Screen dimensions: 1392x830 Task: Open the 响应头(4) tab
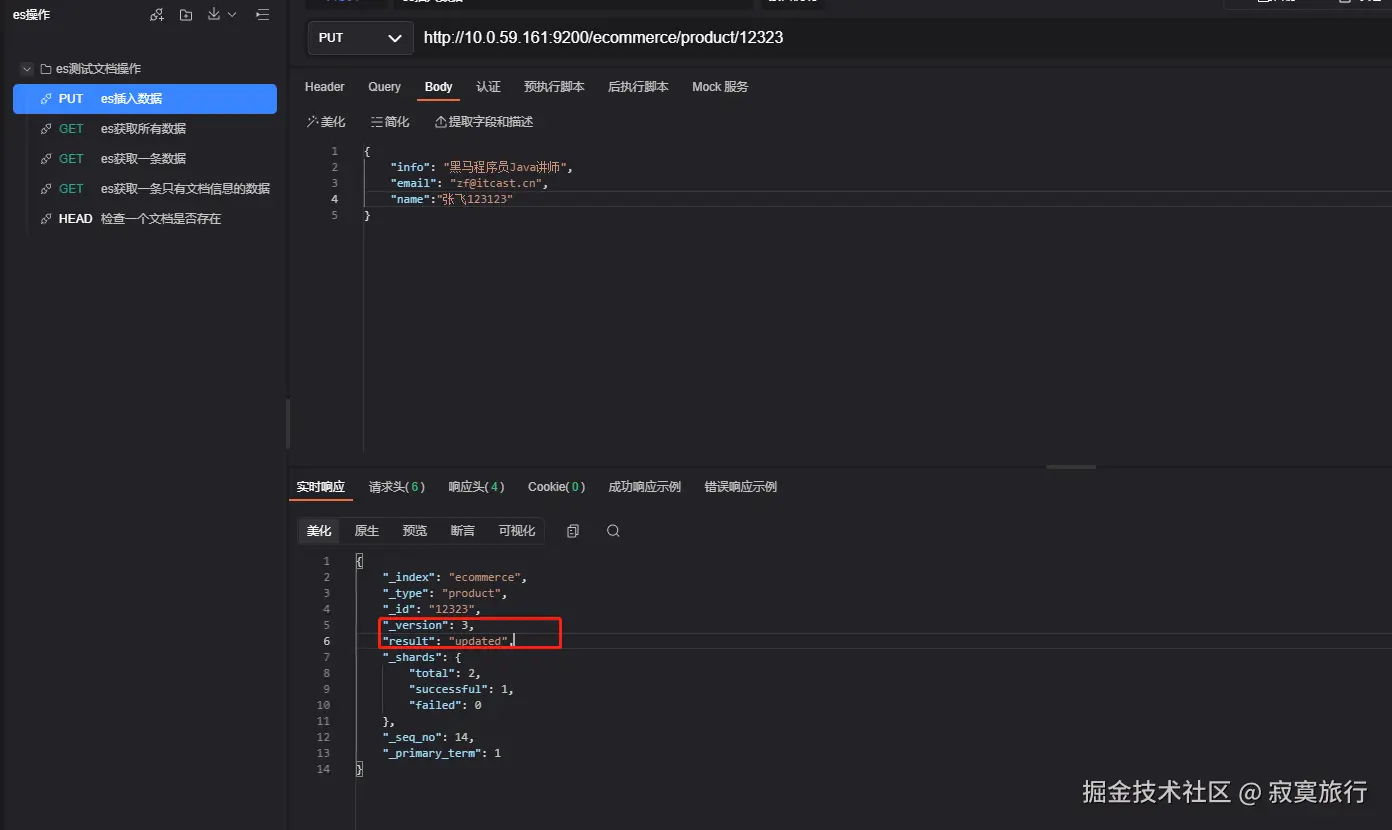click(x=476, y=487)
